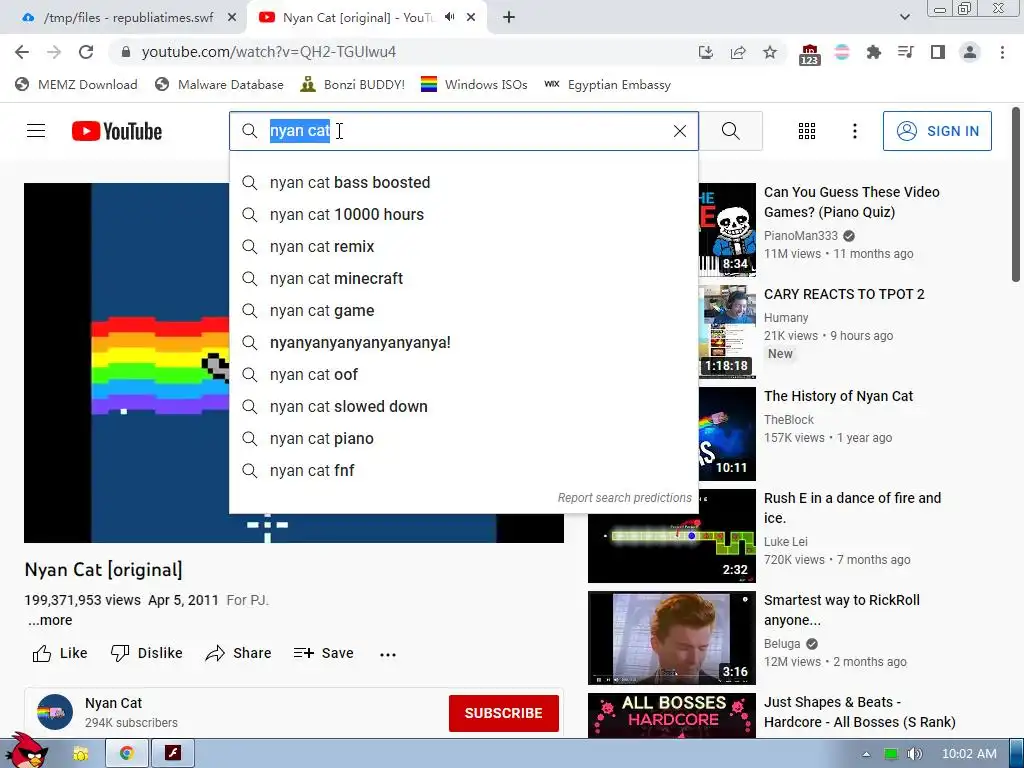
Task: Open Can You Guess These Video Games video
Action: pos(852,202)
